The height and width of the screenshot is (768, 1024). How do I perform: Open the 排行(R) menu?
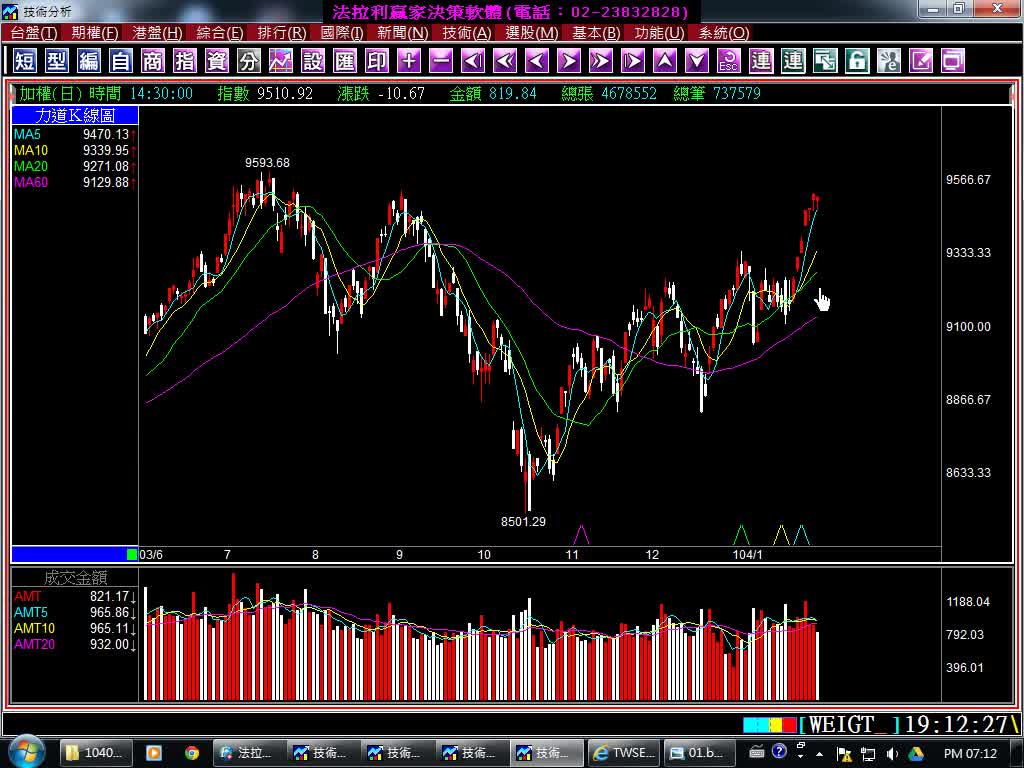pyautogui.click(x=281, y=33)
